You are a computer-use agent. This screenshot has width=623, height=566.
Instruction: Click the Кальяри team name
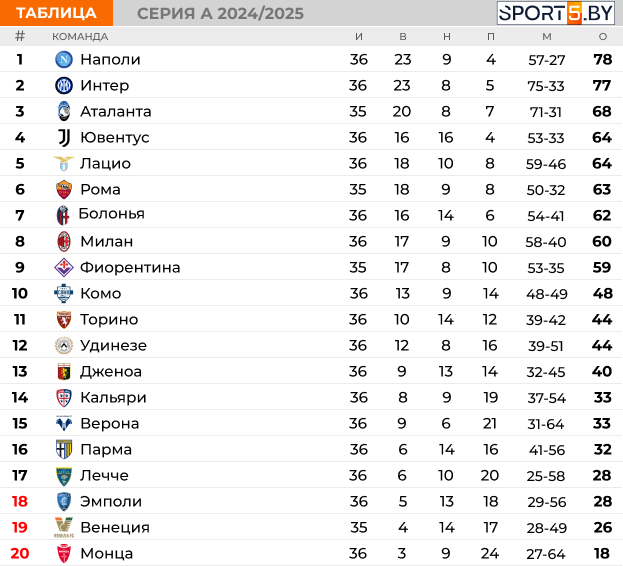coord(113,398)
